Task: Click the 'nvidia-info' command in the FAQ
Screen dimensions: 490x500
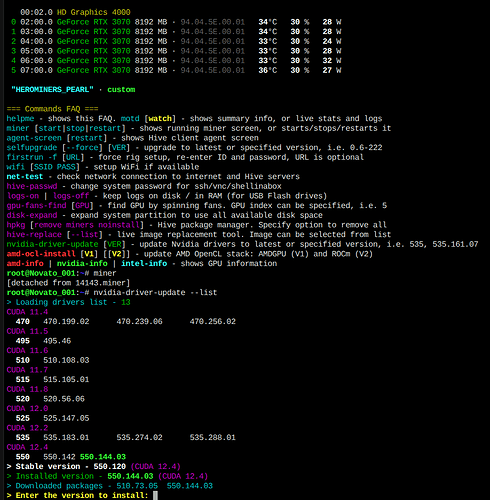Action: point(82,264)
